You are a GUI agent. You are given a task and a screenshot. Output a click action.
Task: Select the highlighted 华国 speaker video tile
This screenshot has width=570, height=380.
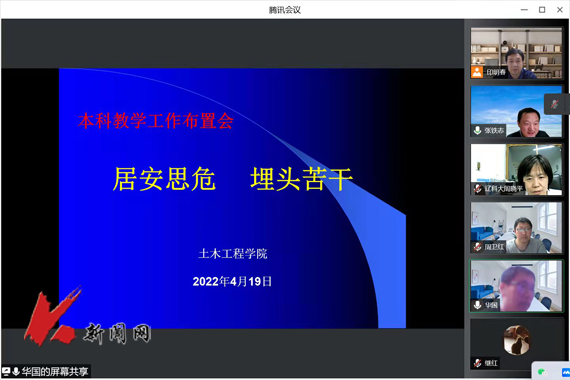point(516,286)
